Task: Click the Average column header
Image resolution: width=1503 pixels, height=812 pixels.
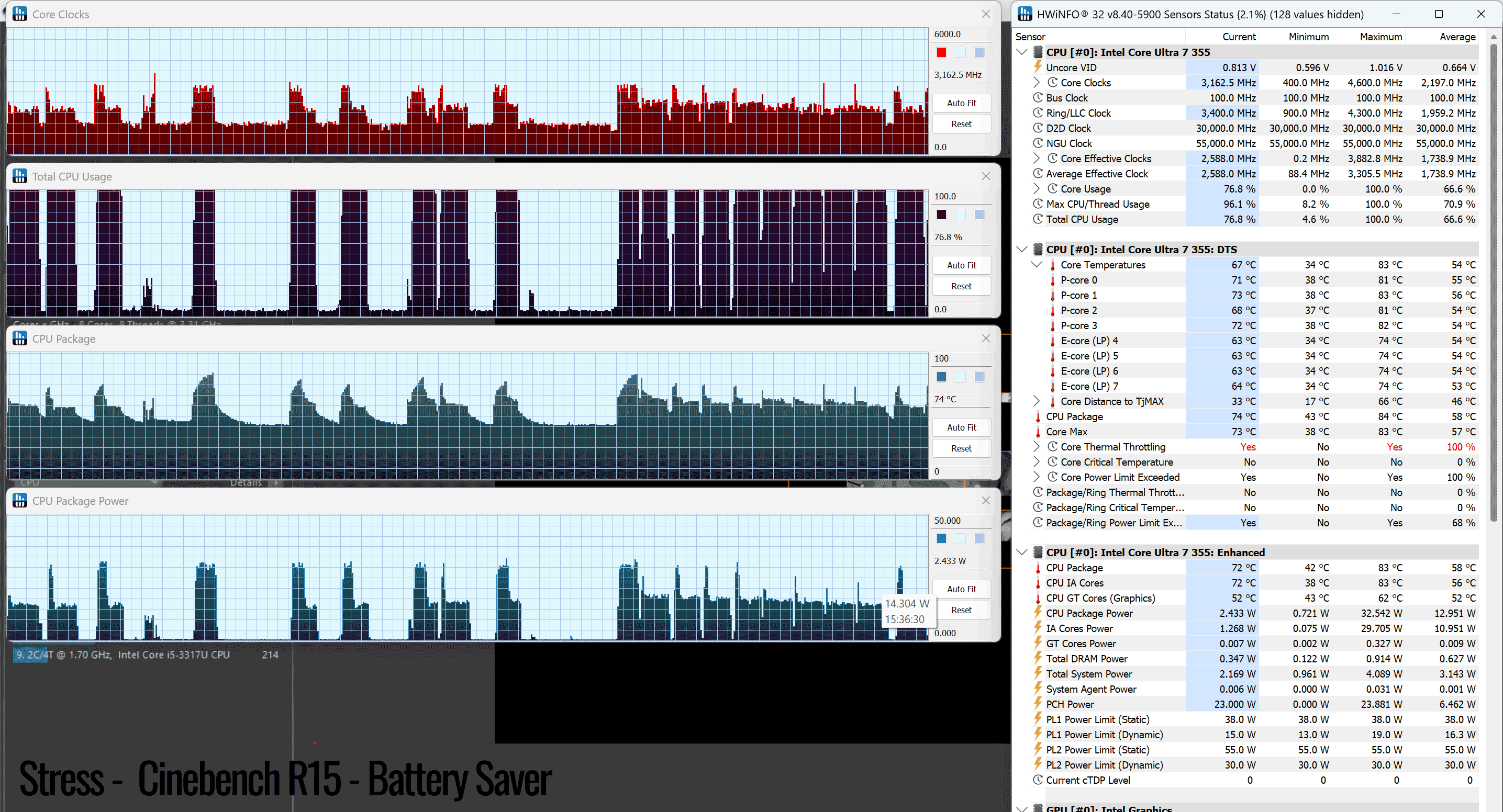Action: [1457, 37]
